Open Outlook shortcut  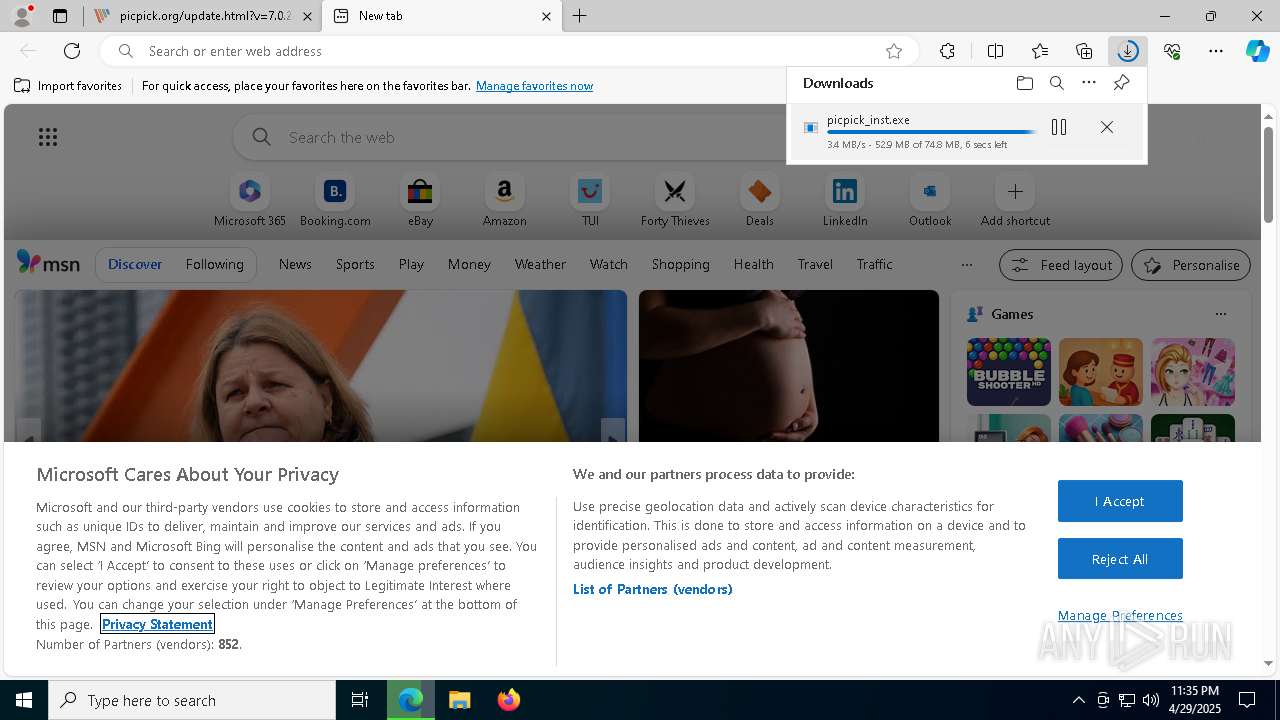tap(930, 201)
